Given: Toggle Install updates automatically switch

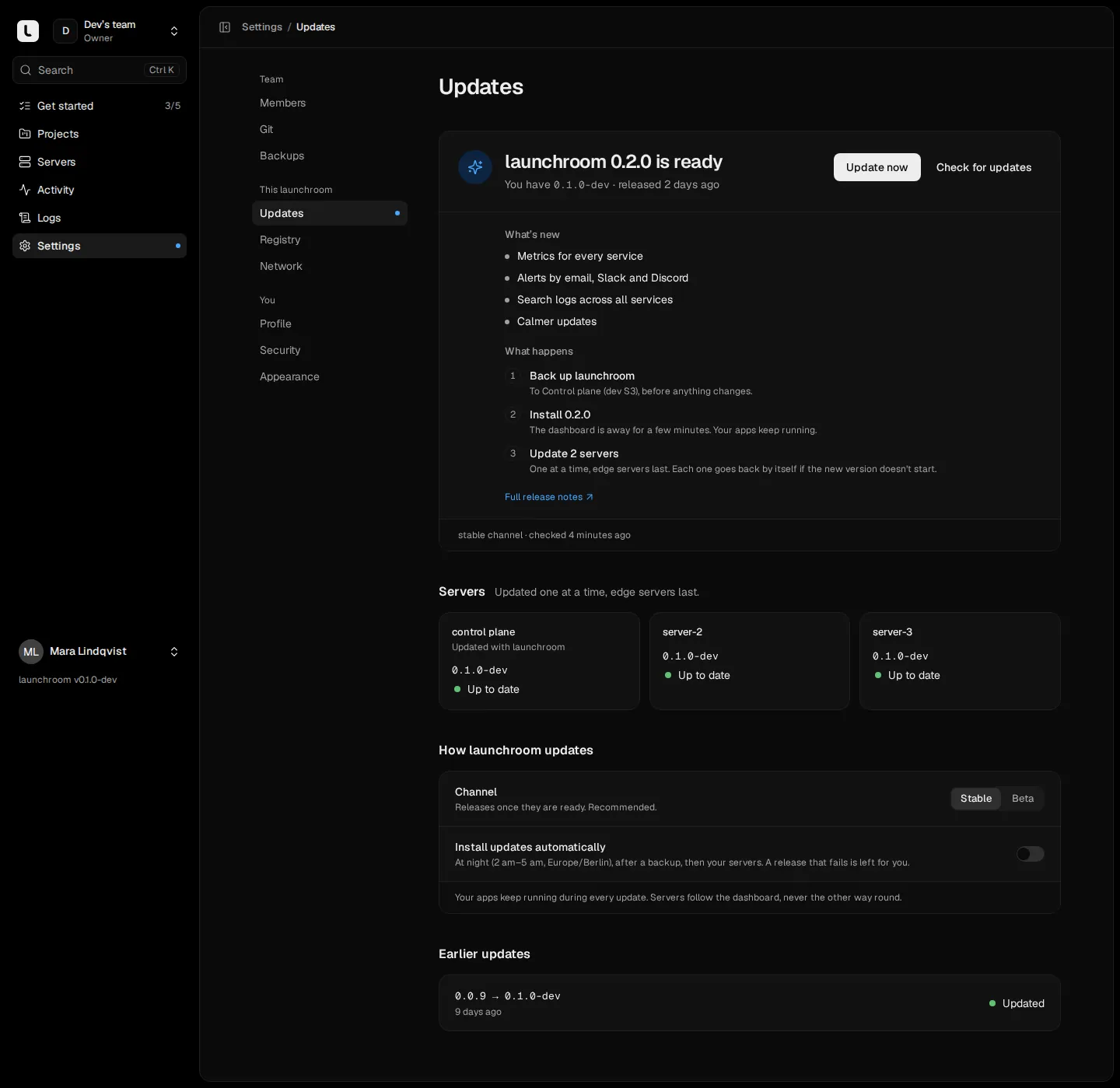Looking at the screenshot, I should tap(1030, 854).
